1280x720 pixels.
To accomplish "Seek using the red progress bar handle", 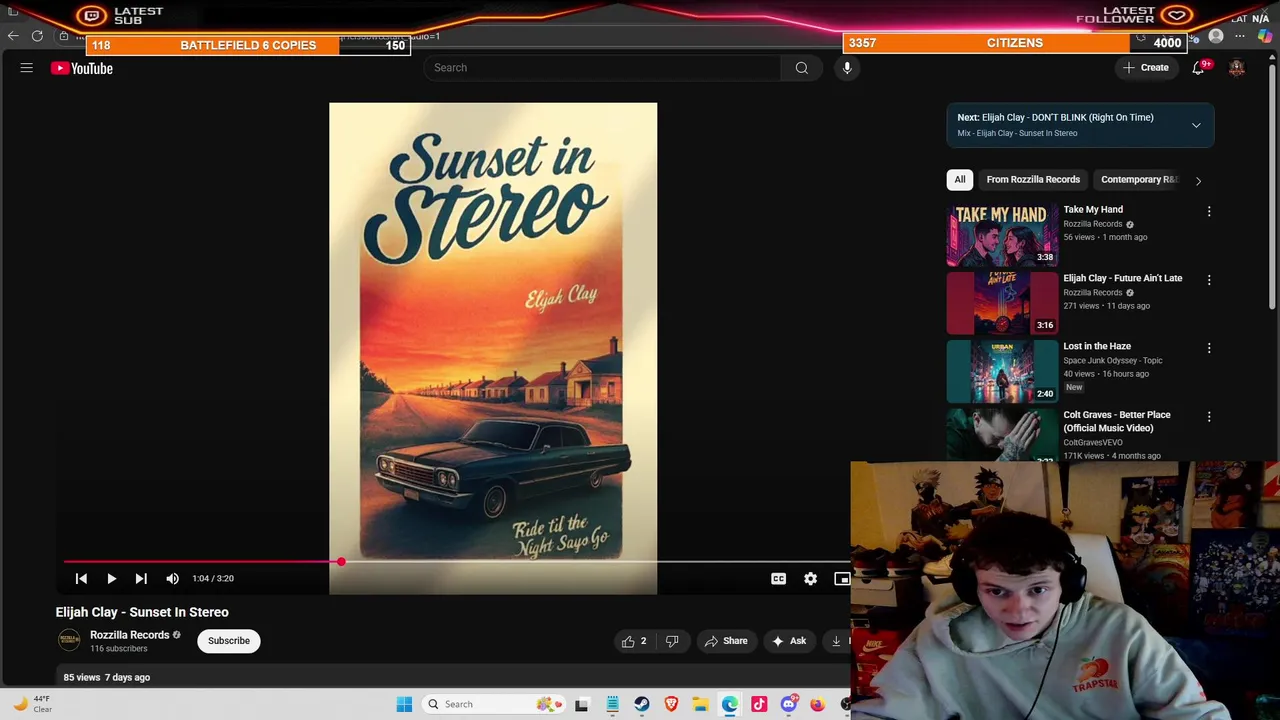I will coord(341,562).
